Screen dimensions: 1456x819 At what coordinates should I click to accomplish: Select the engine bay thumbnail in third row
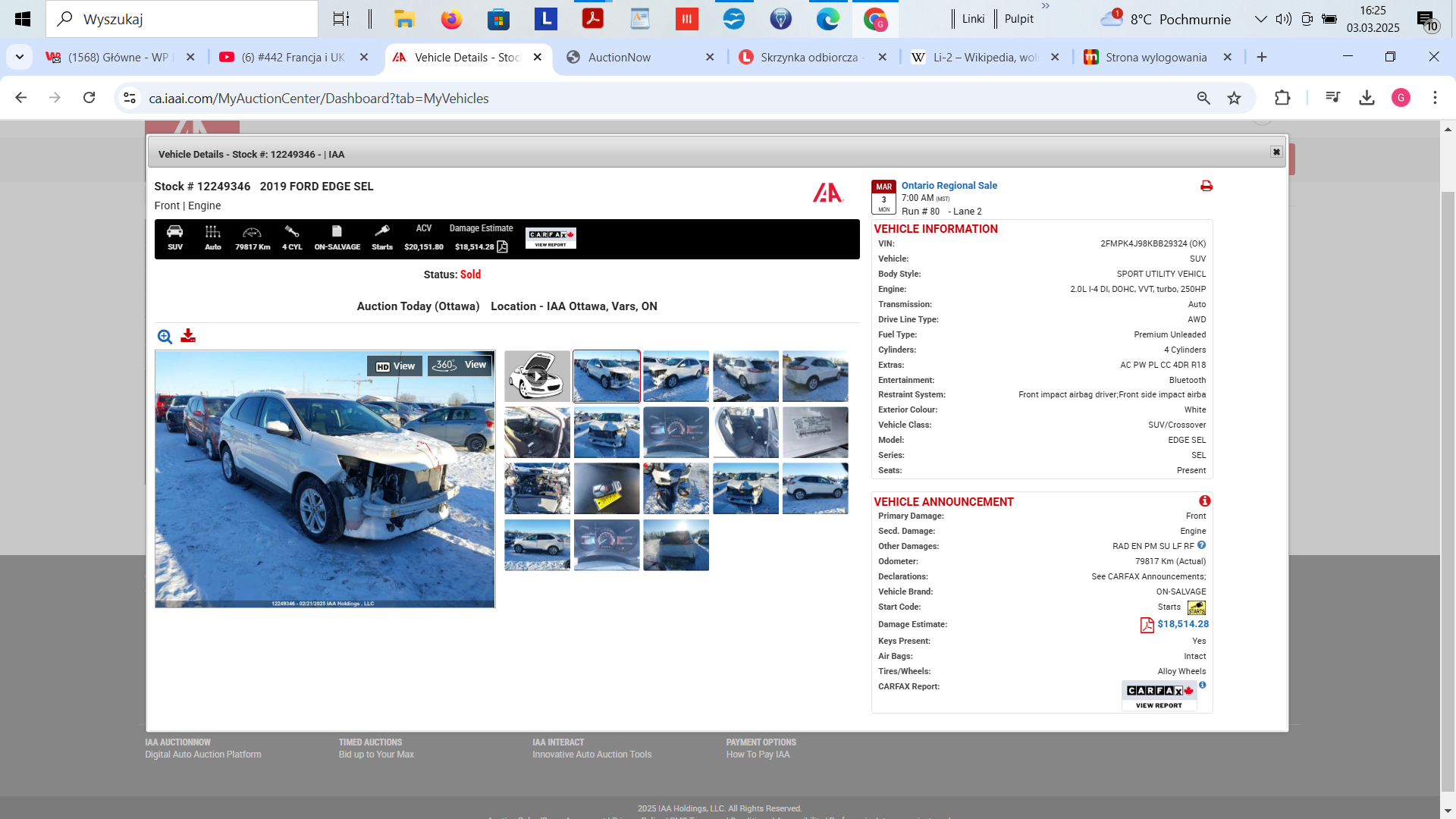click(537, 489)
